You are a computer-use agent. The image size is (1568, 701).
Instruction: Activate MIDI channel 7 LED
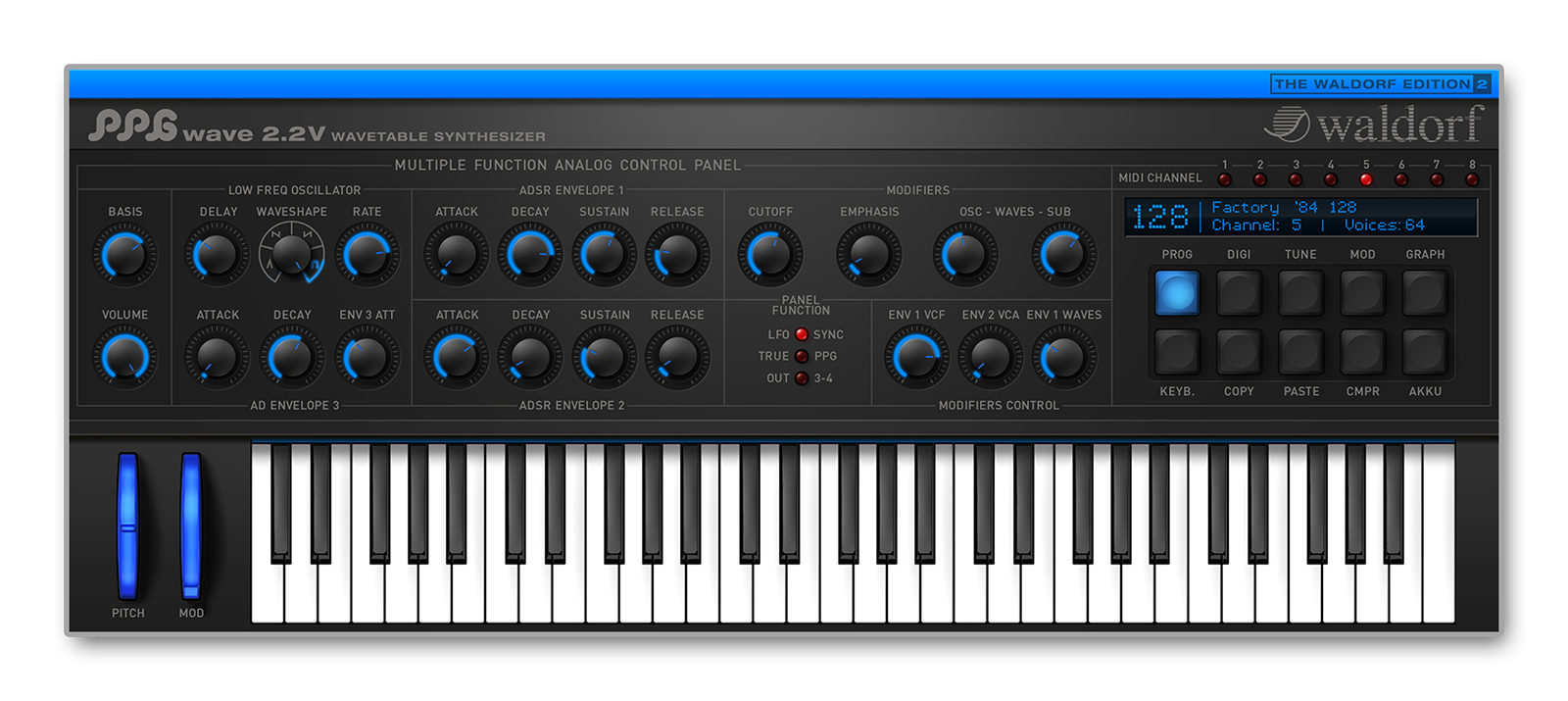coord(1437,179)
